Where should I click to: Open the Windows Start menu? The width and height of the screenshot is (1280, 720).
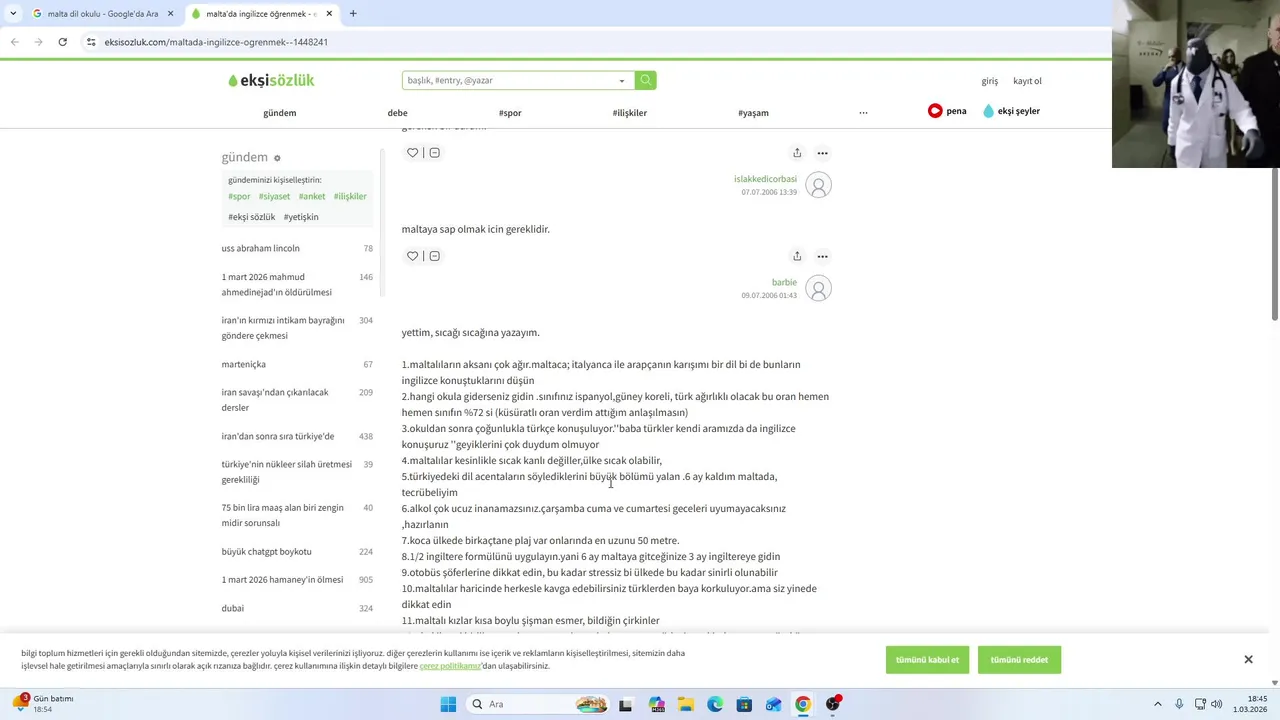coord(447,704)
